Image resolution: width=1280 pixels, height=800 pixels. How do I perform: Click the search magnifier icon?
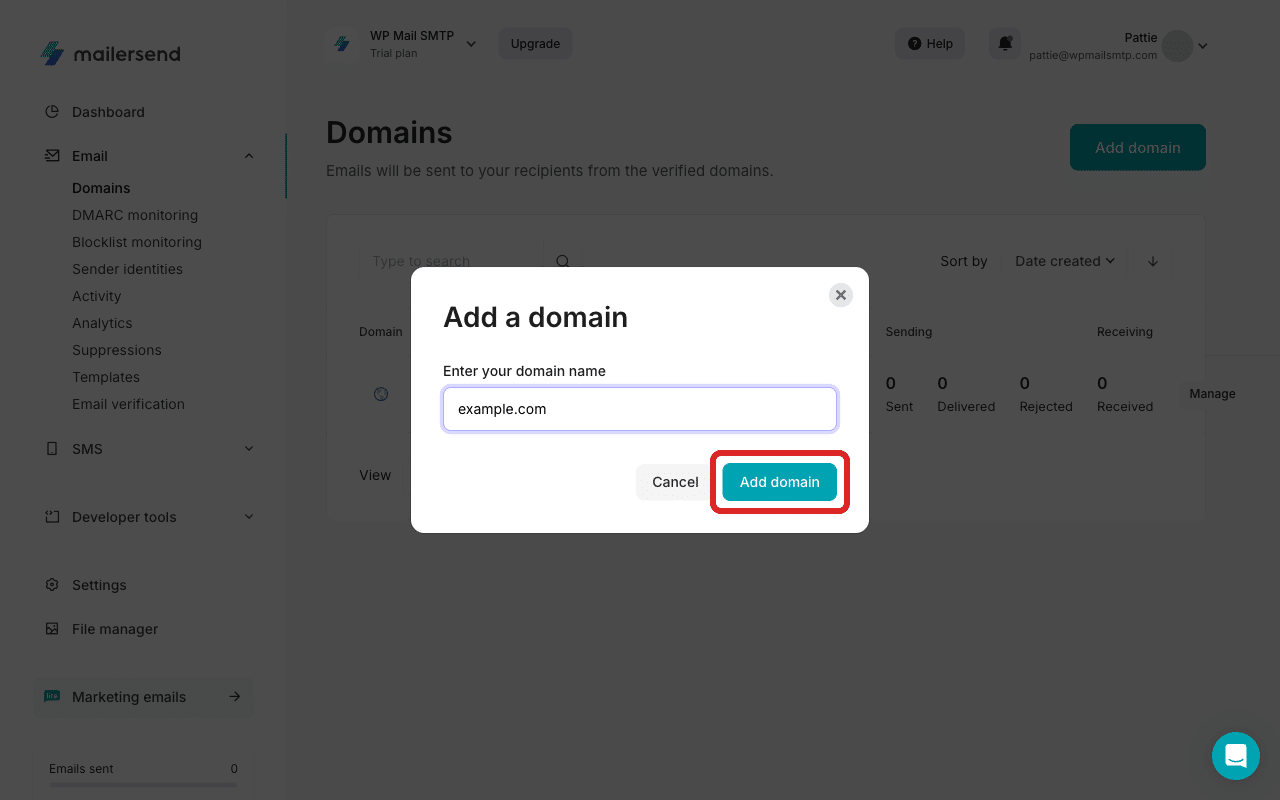(562, 260)
